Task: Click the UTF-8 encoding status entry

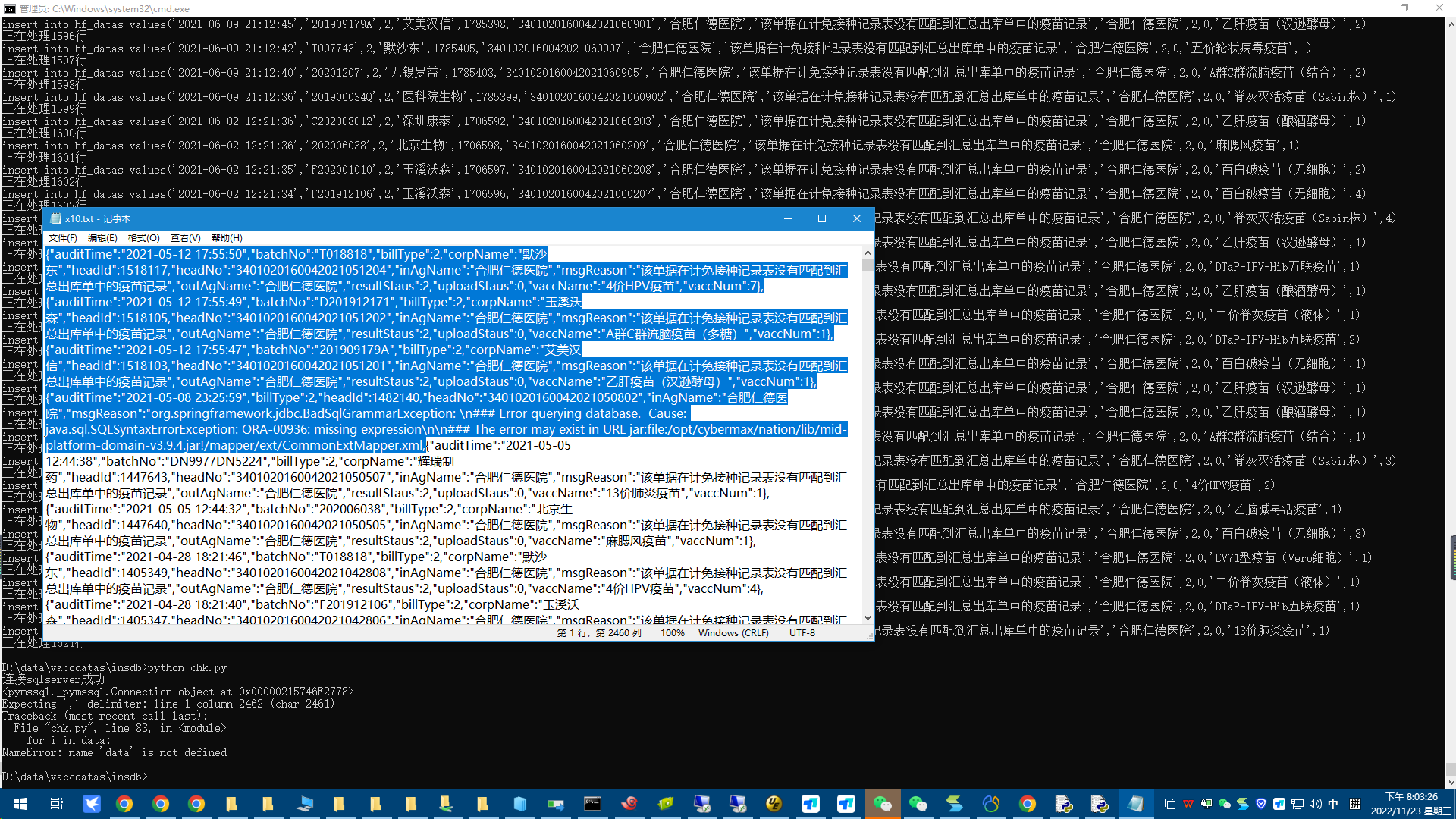Action: pos(802,633)
